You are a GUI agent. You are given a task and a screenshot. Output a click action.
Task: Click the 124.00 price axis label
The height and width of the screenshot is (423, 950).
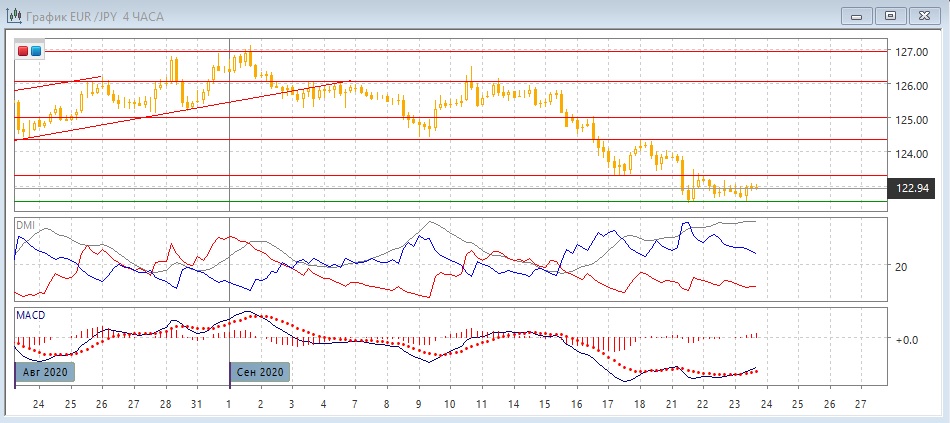(x=912, y=154)
